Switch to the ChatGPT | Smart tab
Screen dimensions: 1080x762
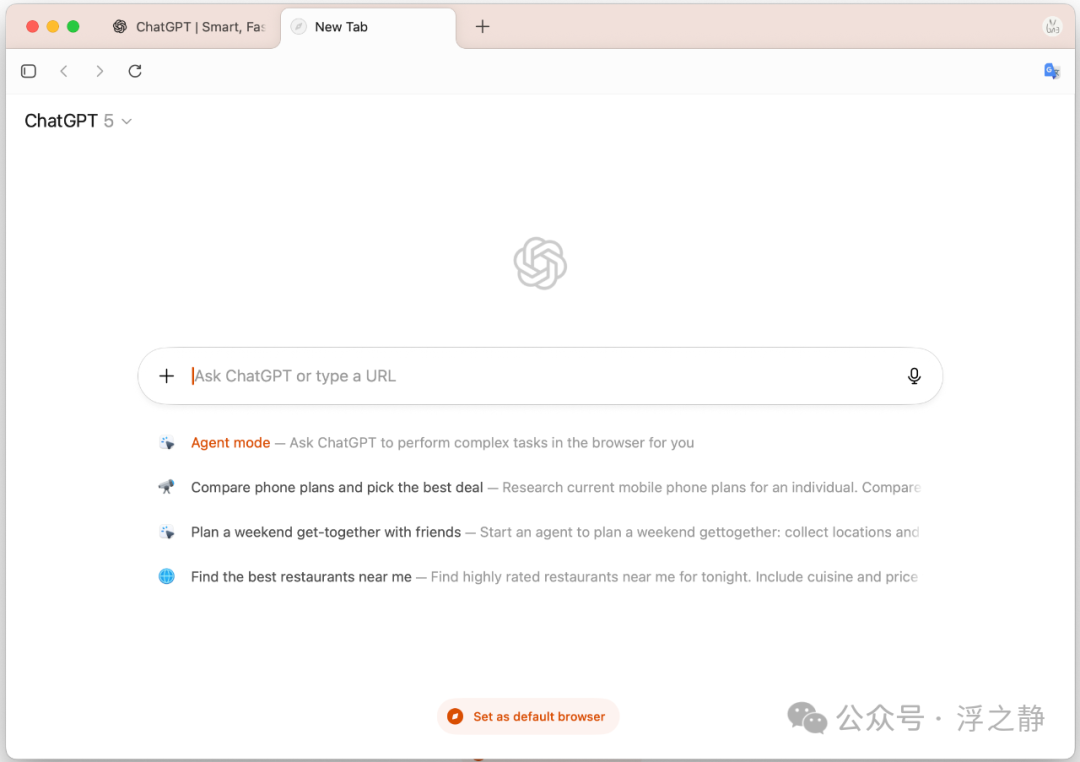coord(189,27)
